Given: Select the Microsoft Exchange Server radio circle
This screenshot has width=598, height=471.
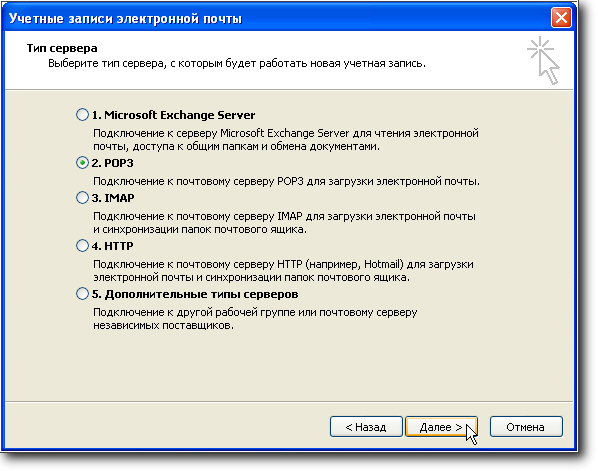Looking at the screenshot, I should (82, 114).
